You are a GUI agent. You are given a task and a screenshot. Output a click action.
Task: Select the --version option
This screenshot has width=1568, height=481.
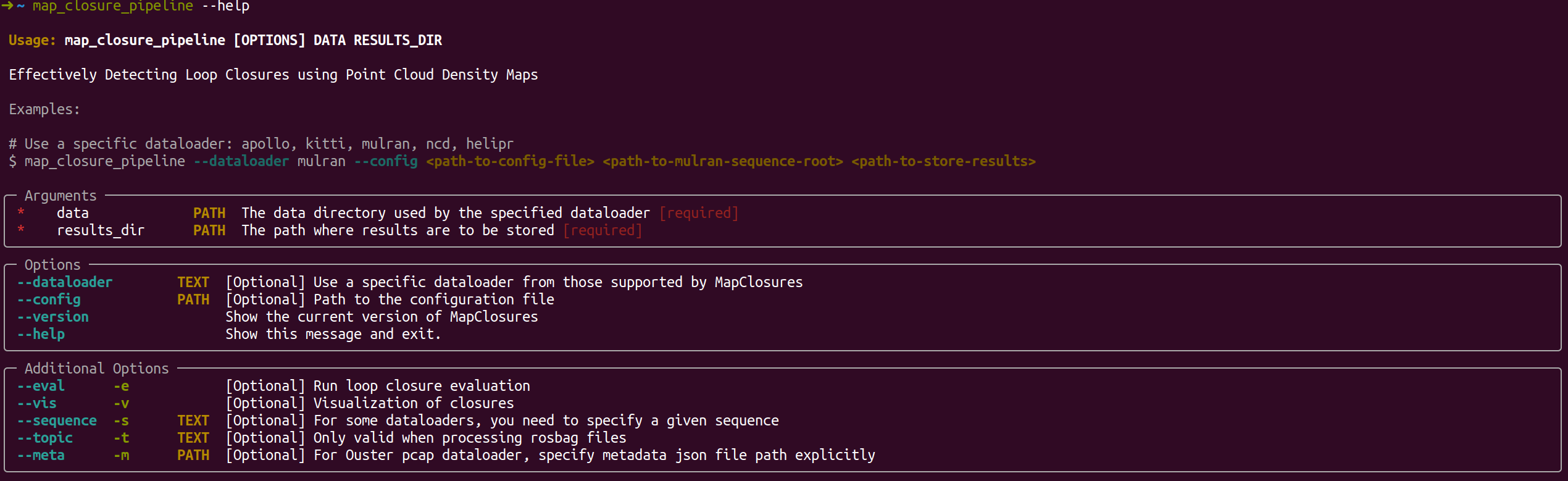pos(53,317)
